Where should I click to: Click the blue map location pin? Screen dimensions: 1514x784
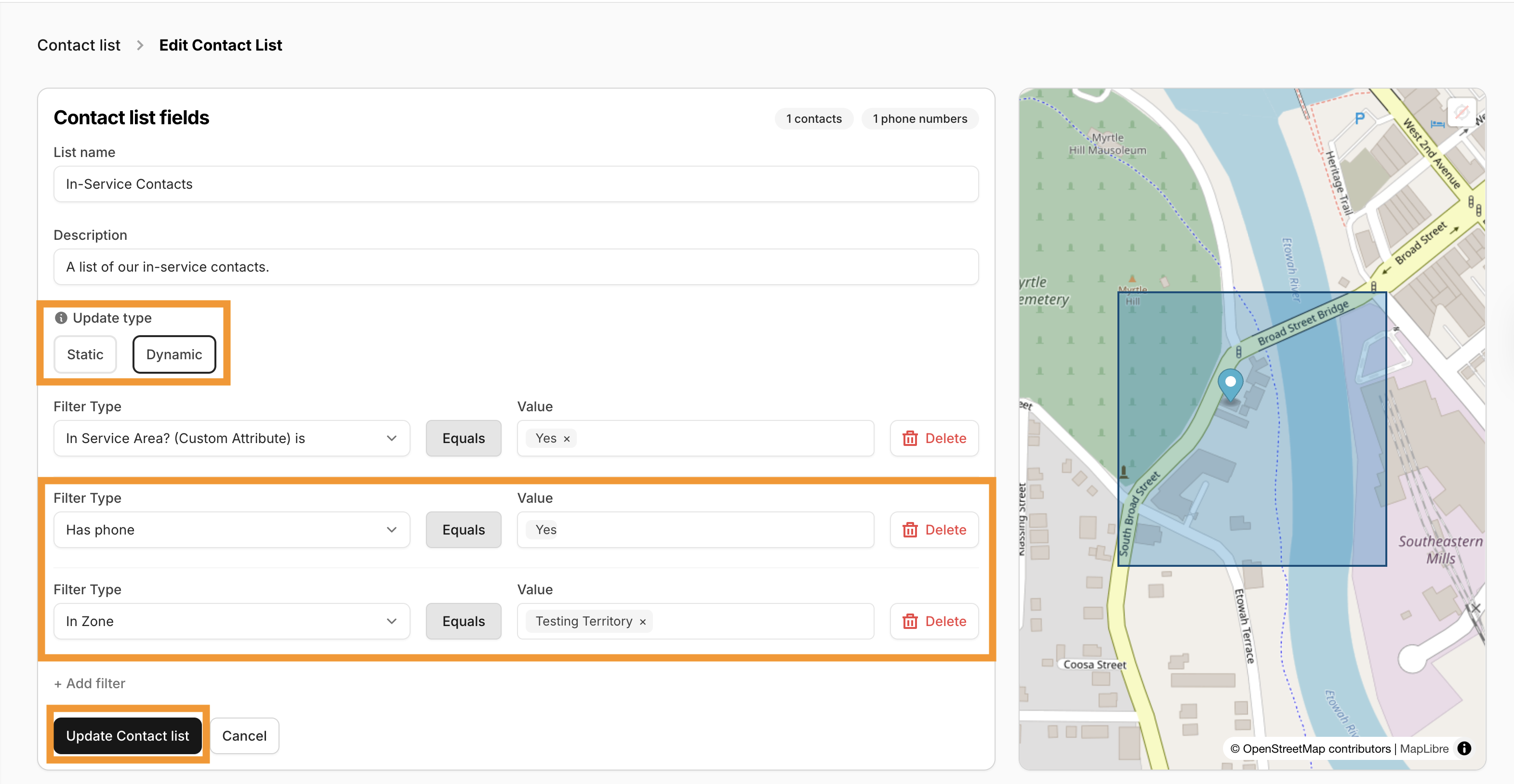pos(1230,383)
